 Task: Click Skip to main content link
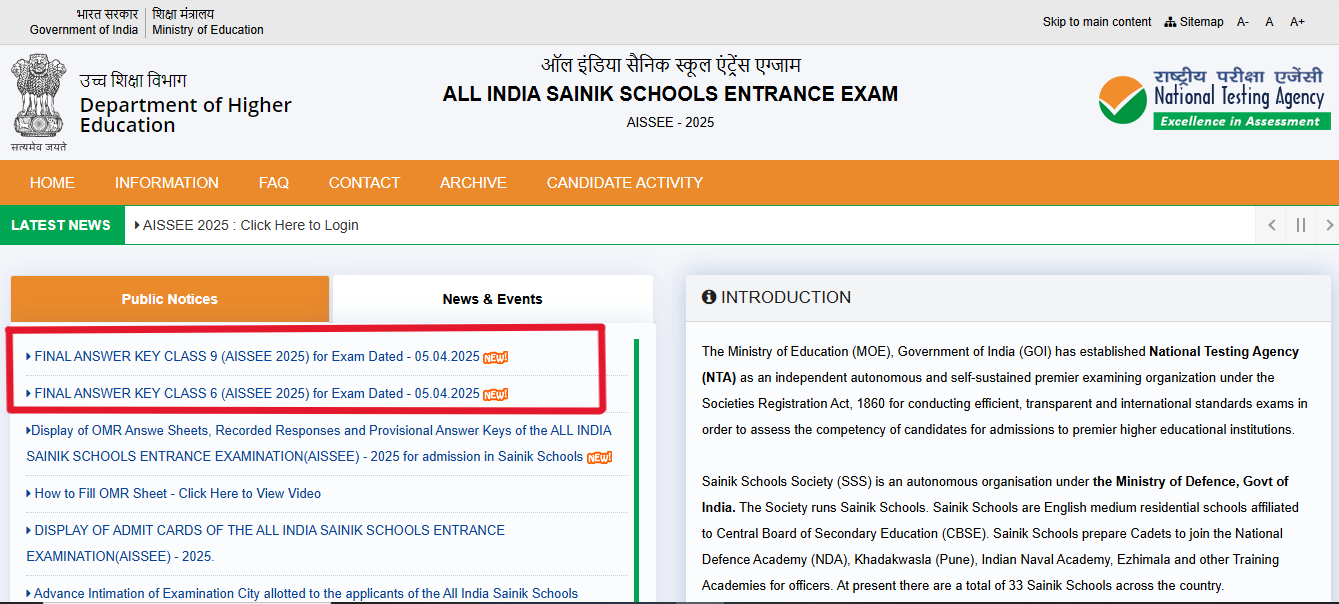pos(1096,22)
